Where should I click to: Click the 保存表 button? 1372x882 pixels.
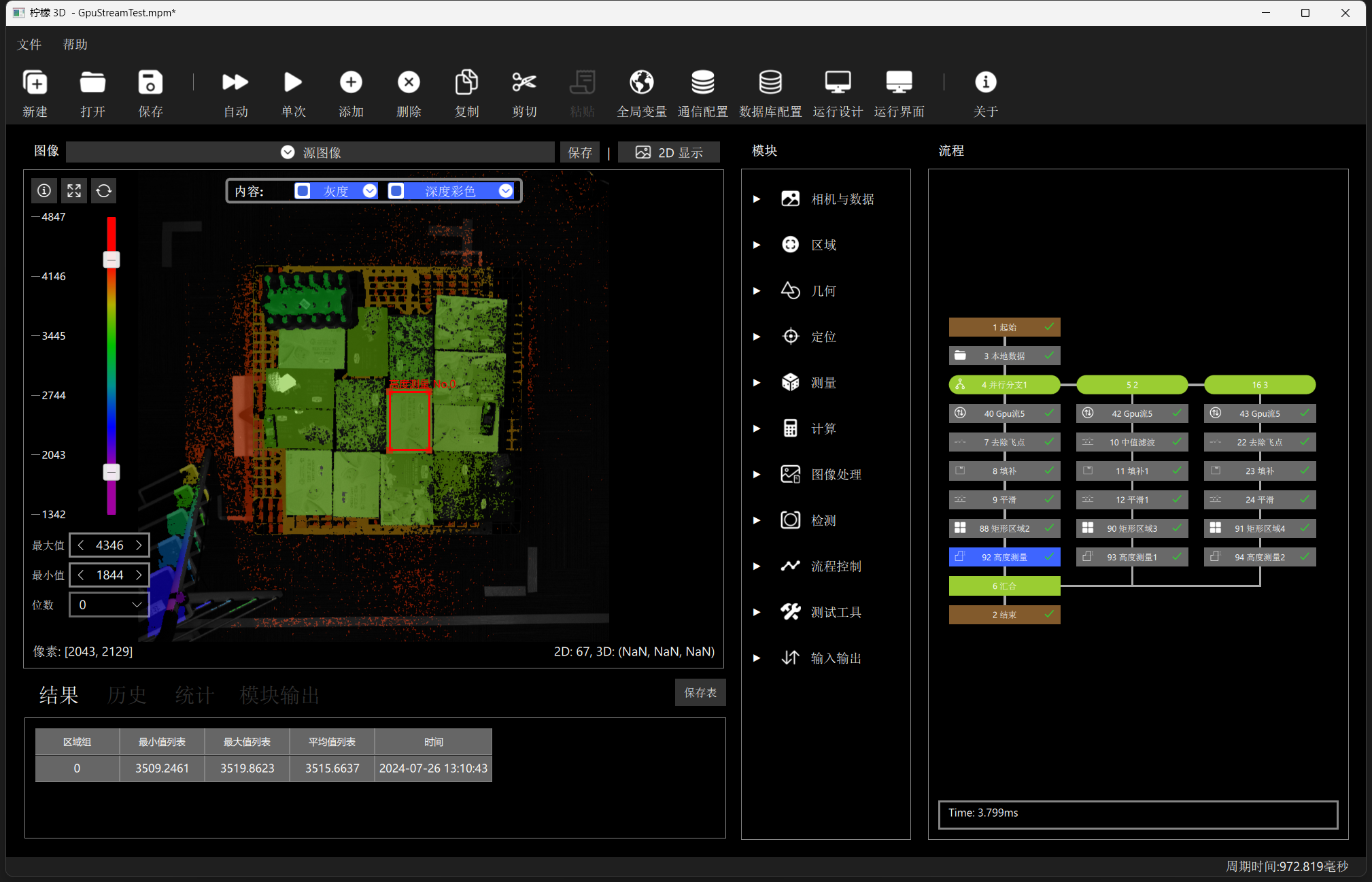point(700,692)
